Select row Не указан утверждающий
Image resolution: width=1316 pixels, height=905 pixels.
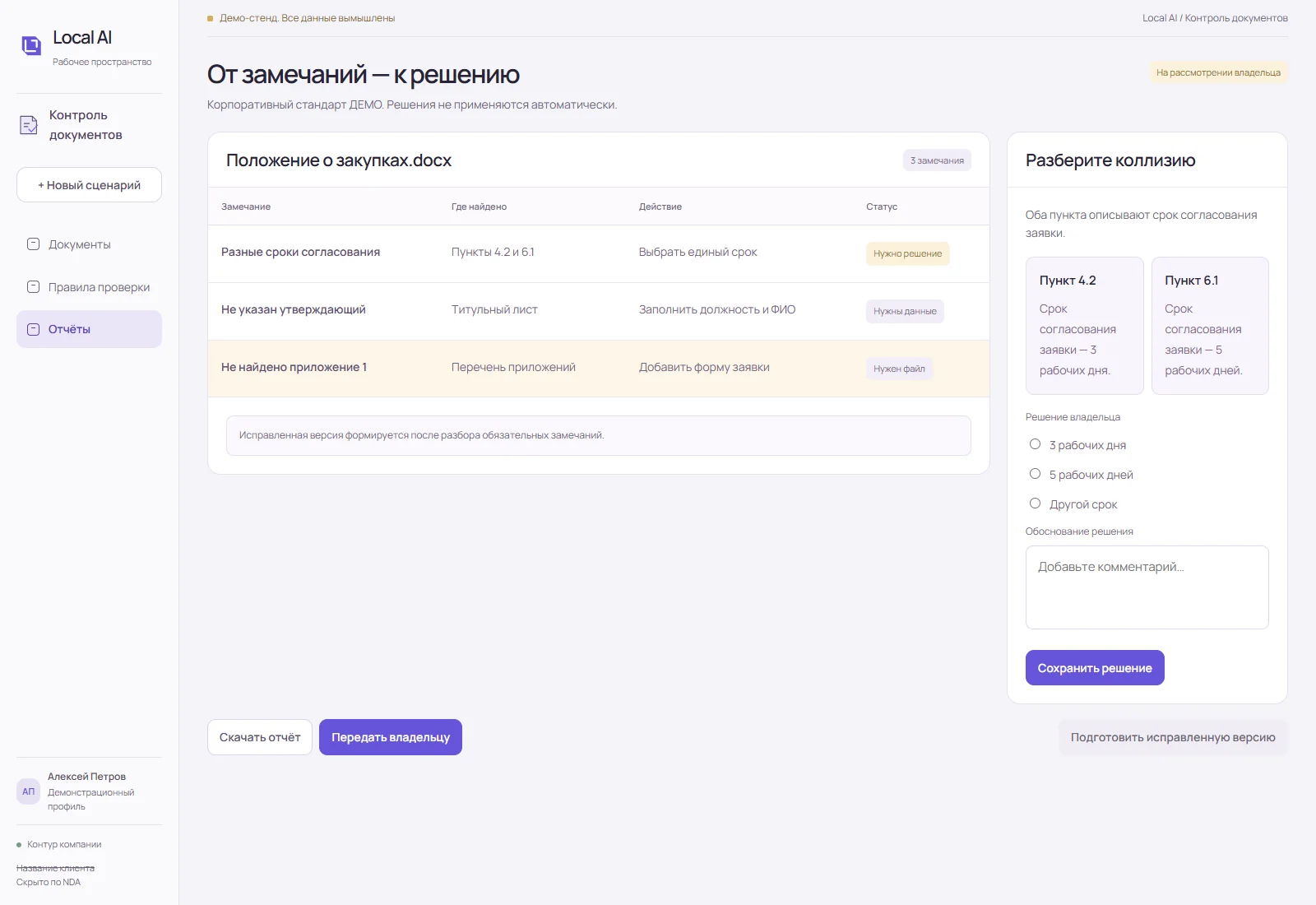point(599,311)
